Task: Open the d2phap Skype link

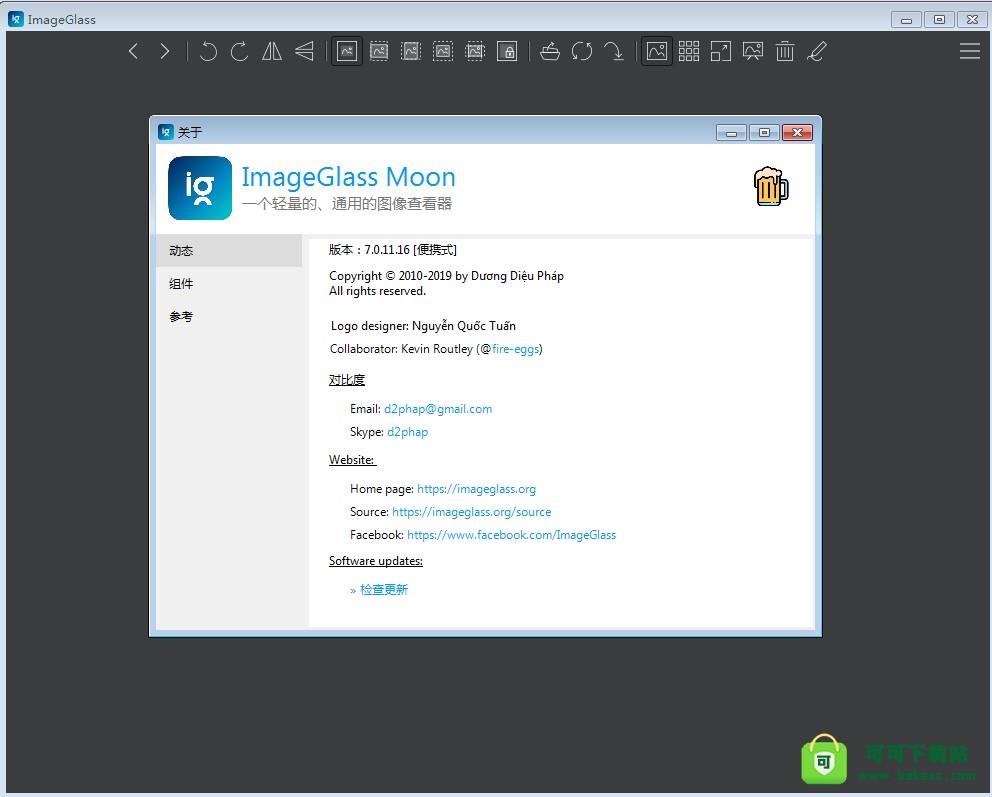Action: [x=407, y=432]
